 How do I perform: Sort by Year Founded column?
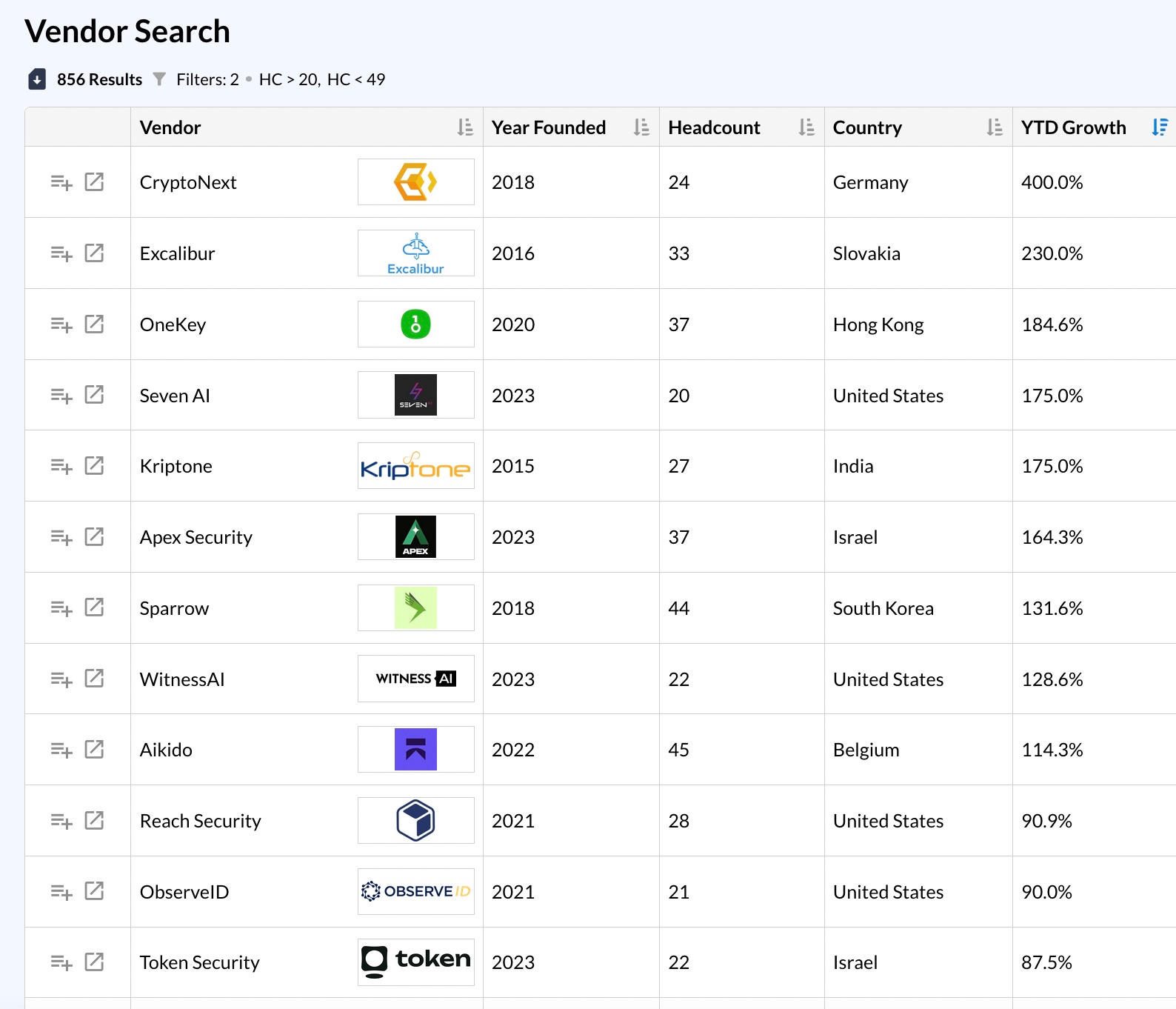tap(641, 127)
